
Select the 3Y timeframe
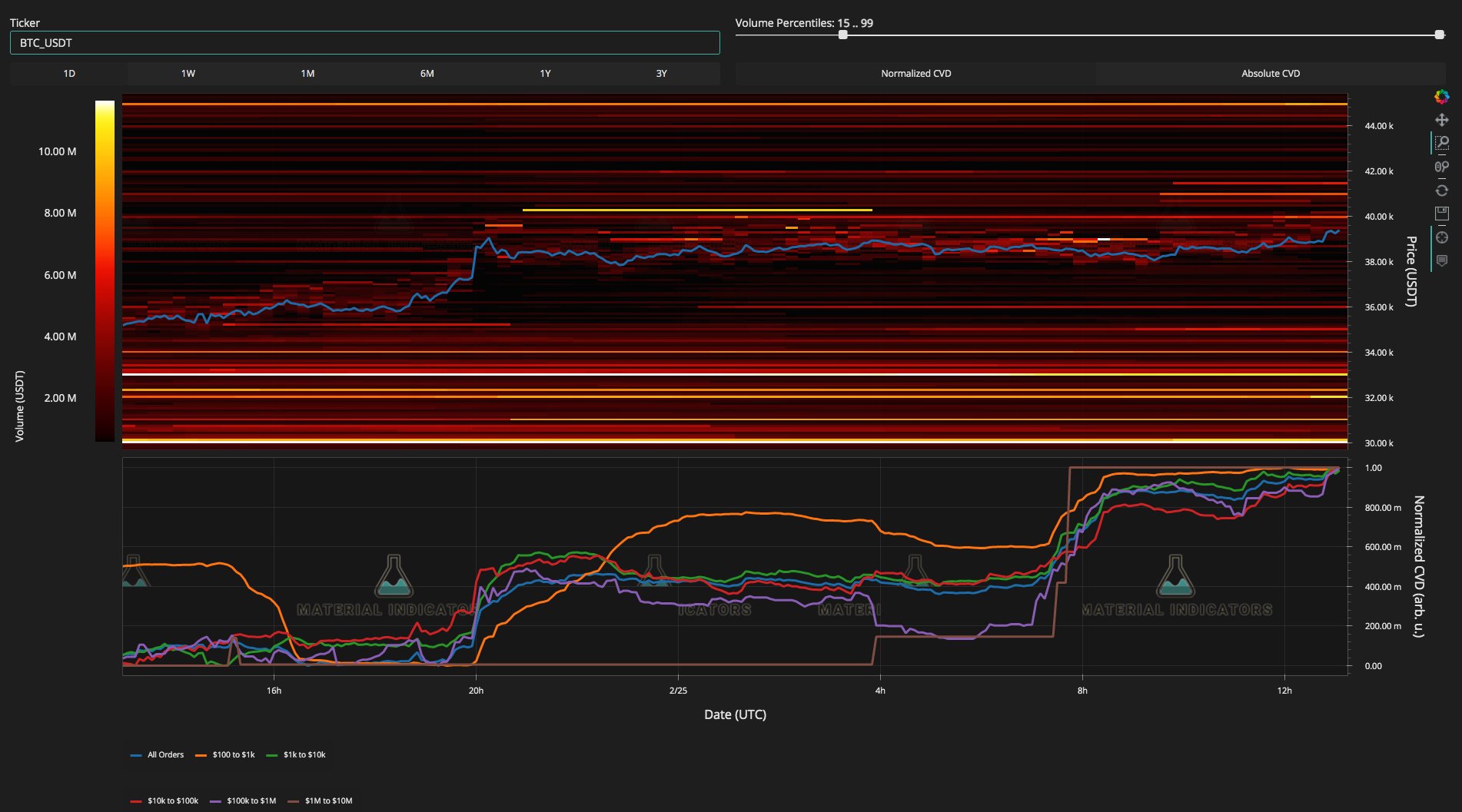click(661, 74)
